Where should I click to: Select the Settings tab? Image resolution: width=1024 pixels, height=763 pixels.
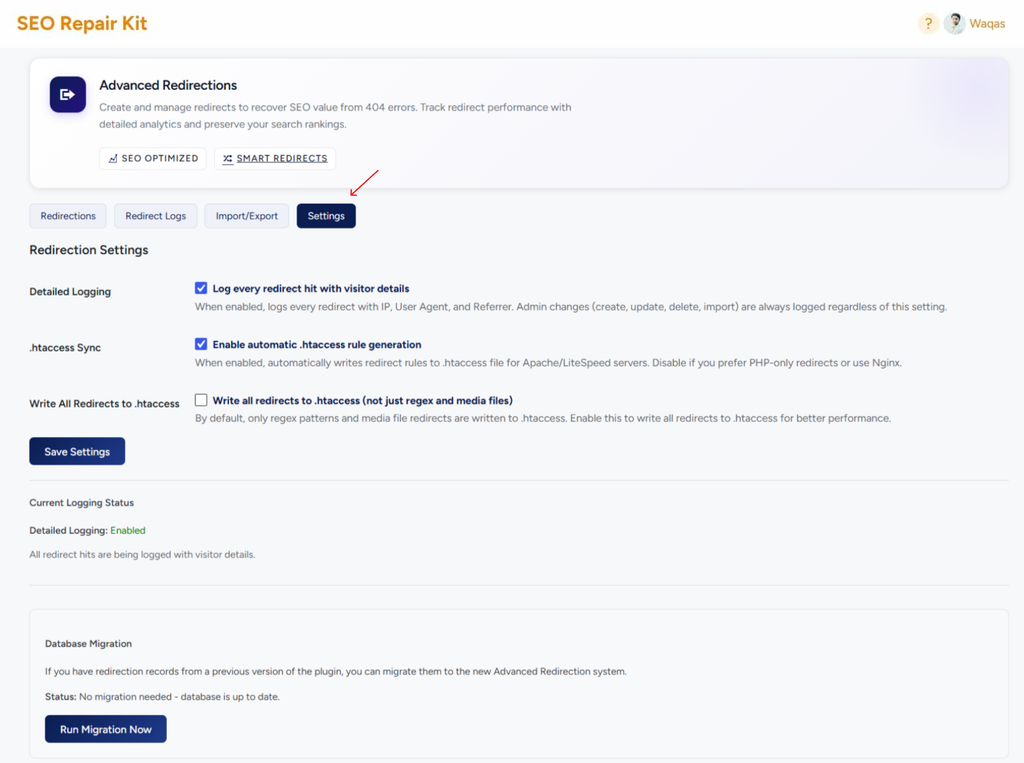[x=326, y=216]
